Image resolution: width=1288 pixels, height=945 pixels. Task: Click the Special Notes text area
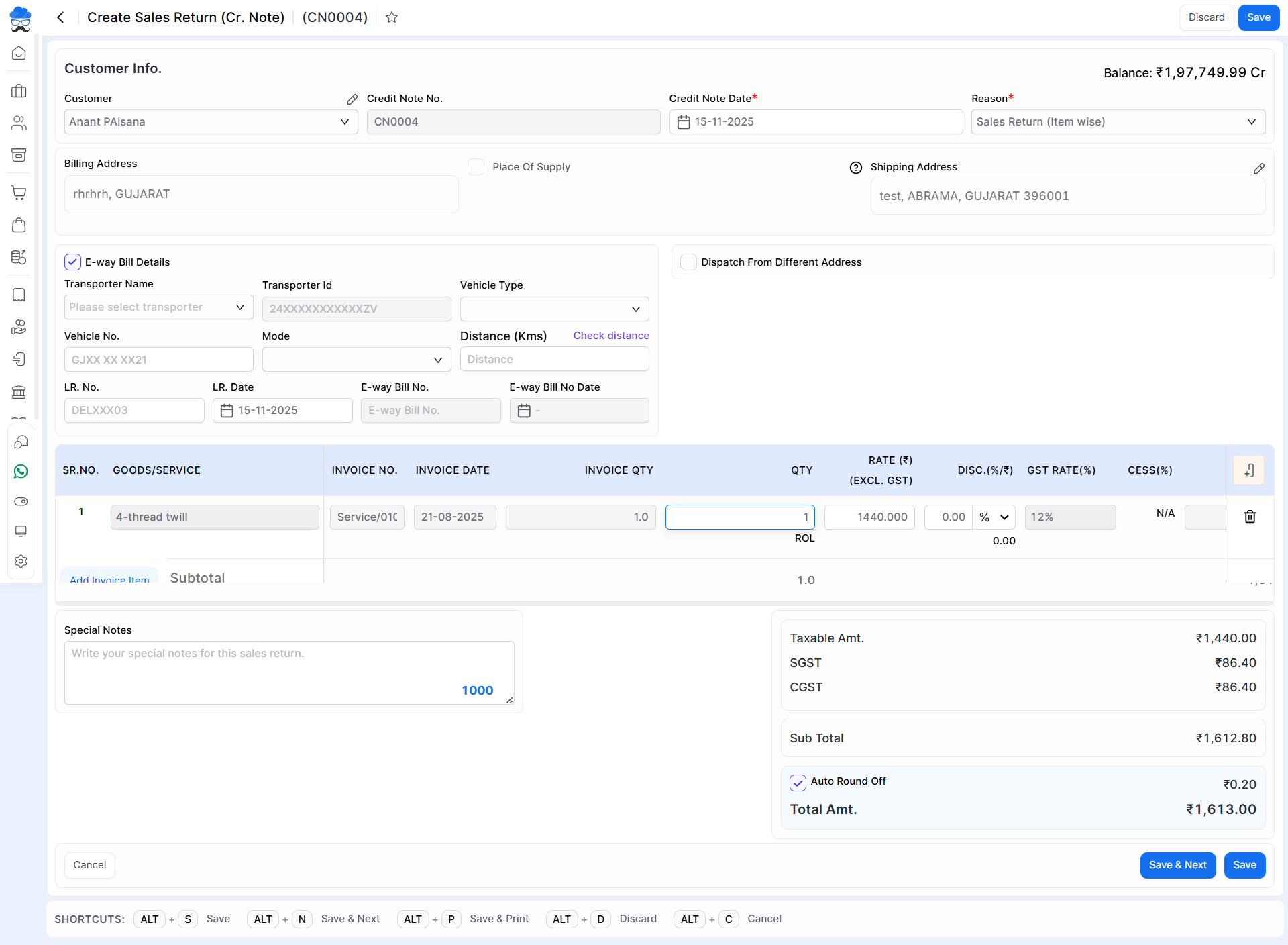click(x=288, y=673)
